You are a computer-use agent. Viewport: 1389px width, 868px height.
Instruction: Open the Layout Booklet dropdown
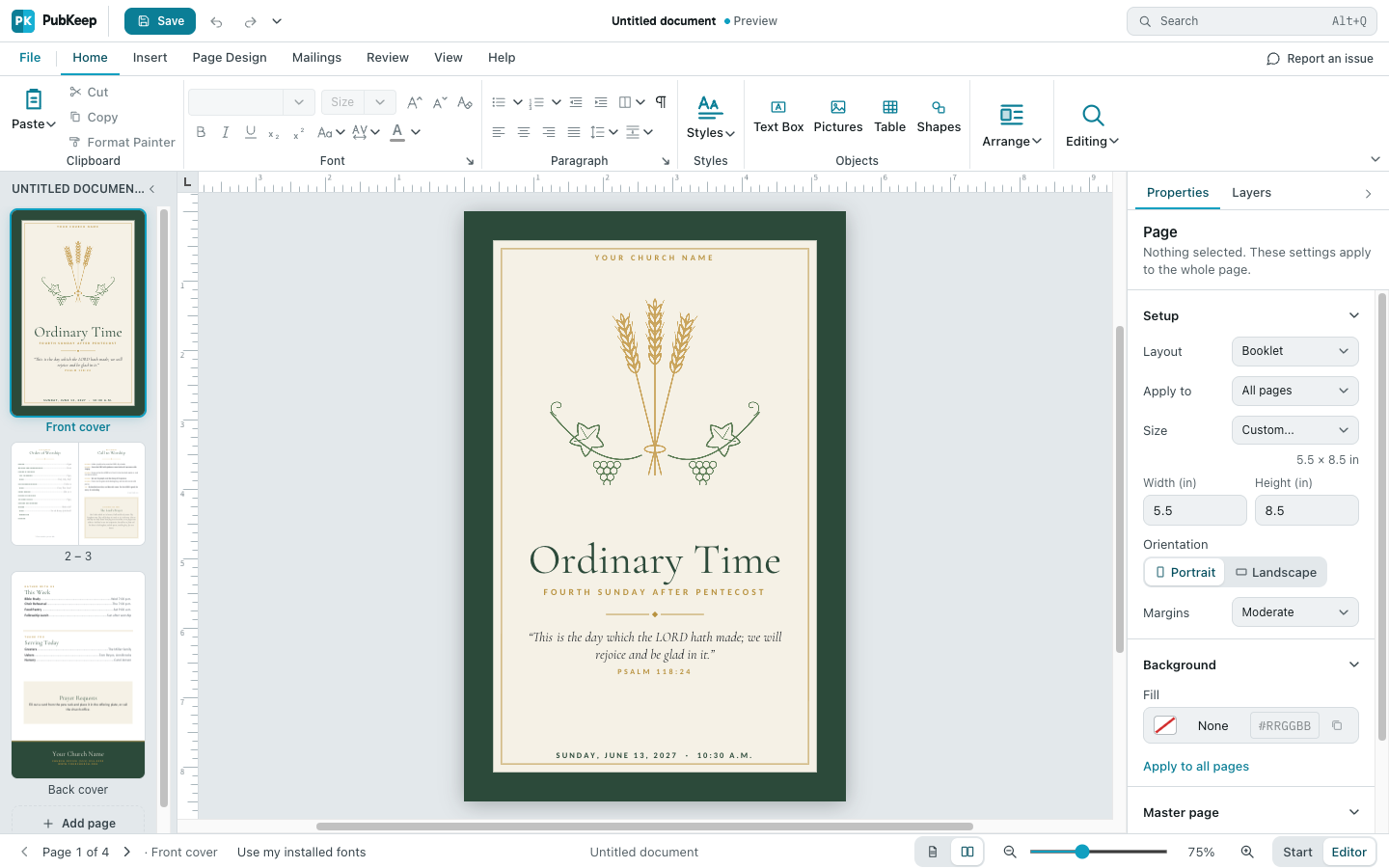(1294, 351)
